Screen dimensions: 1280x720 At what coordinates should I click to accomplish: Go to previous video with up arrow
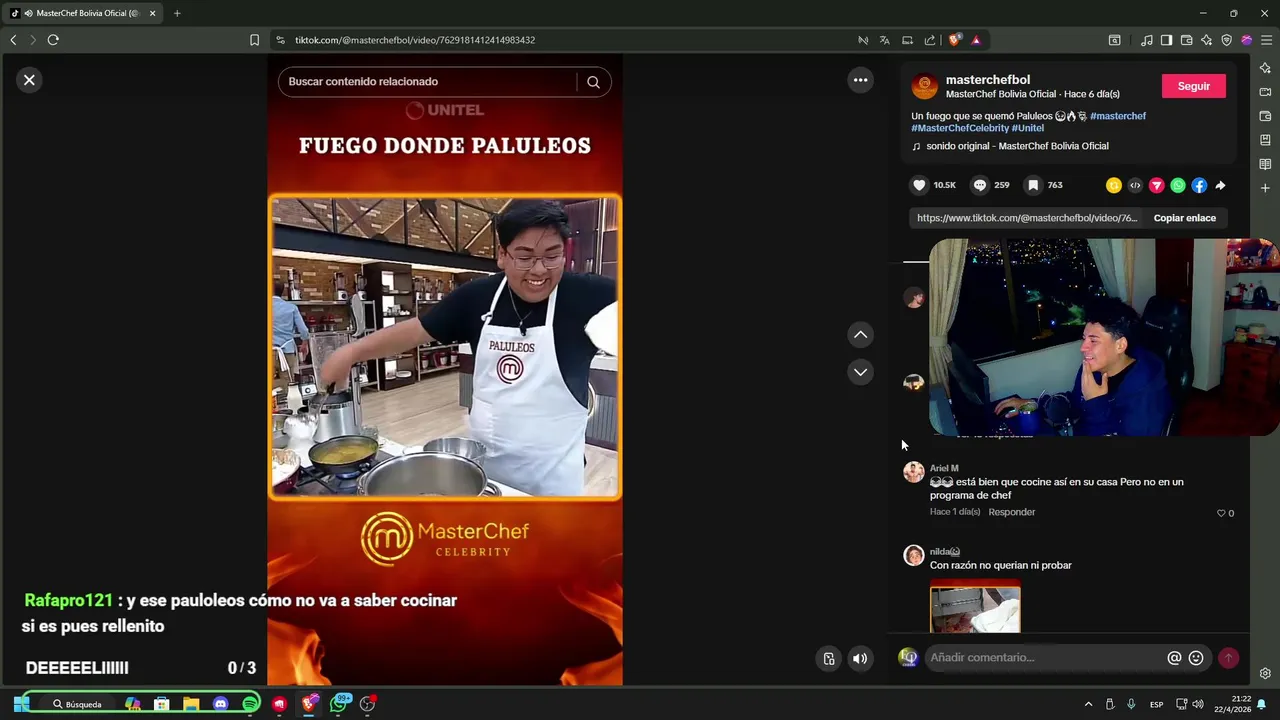(x=860, y=335)
